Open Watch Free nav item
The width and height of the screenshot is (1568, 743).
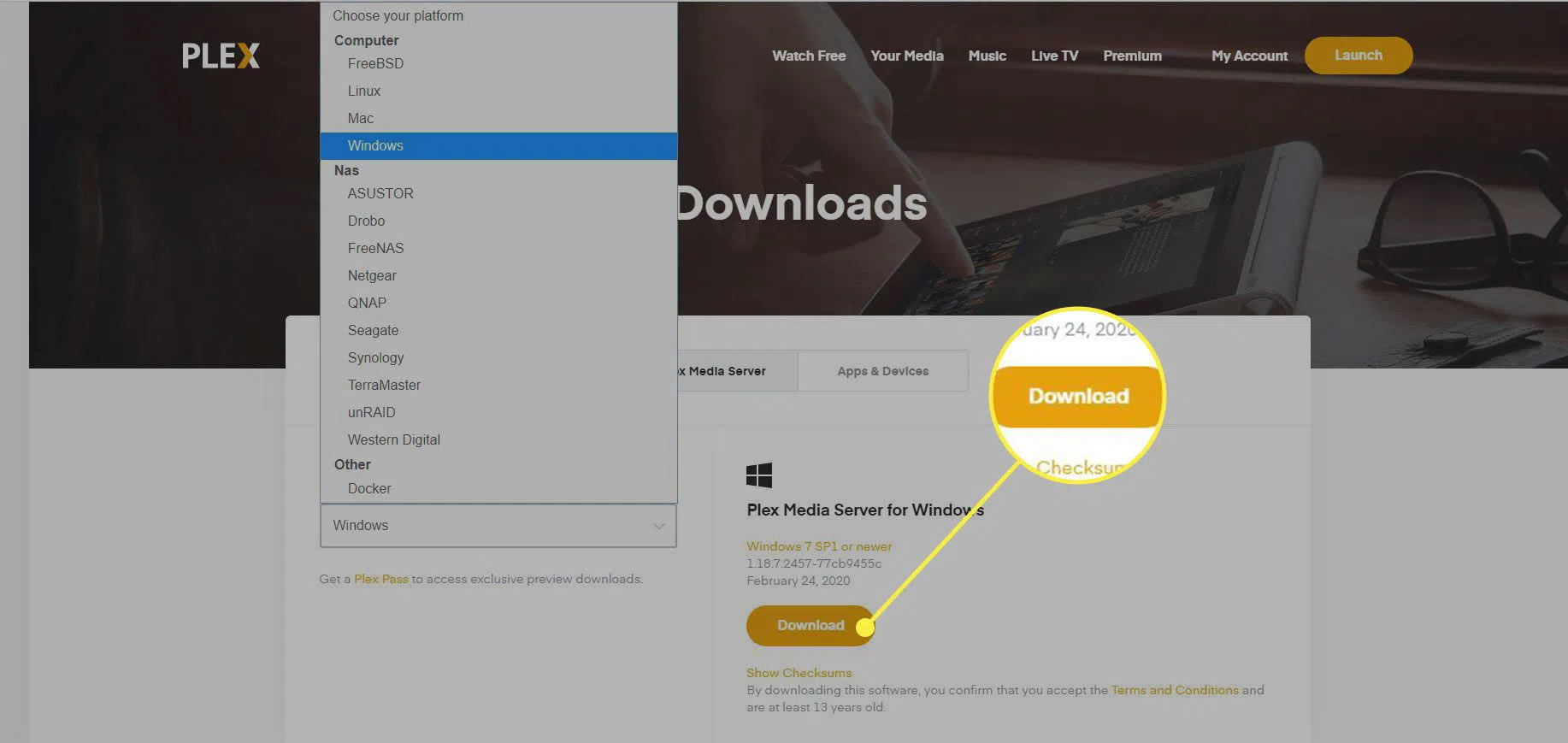pos(809,56)
